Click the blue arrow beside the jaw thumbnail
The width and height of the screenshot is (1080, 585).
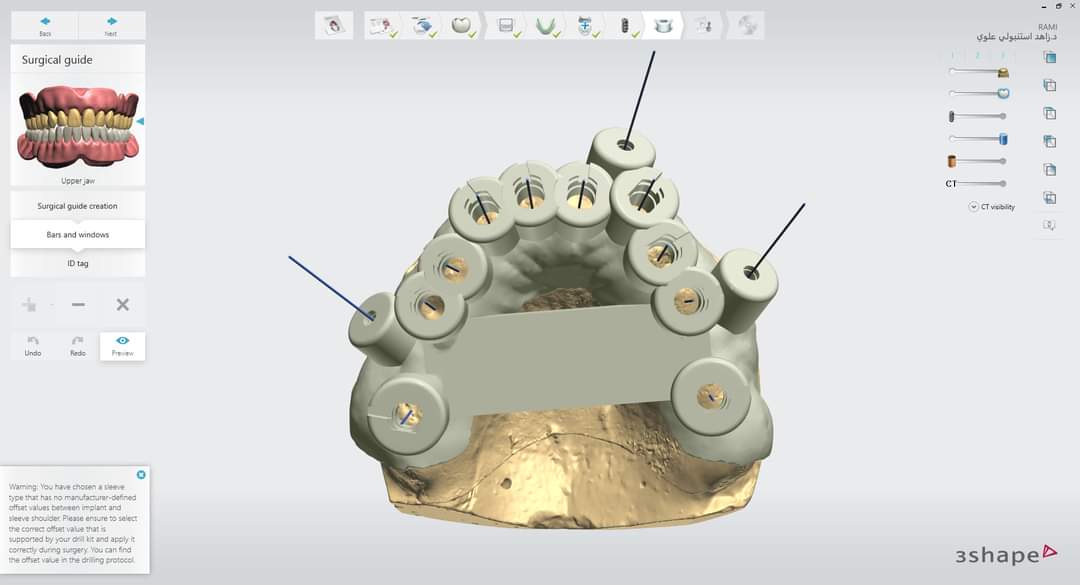coord(140,121)
